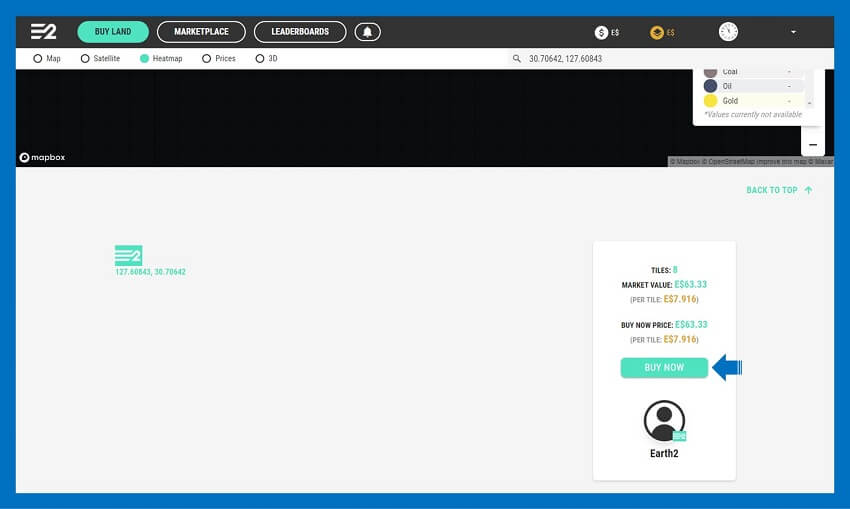This screenshot has width=850, height=509.
Task: Click the Gold color swatch
Action: point(710,101)
